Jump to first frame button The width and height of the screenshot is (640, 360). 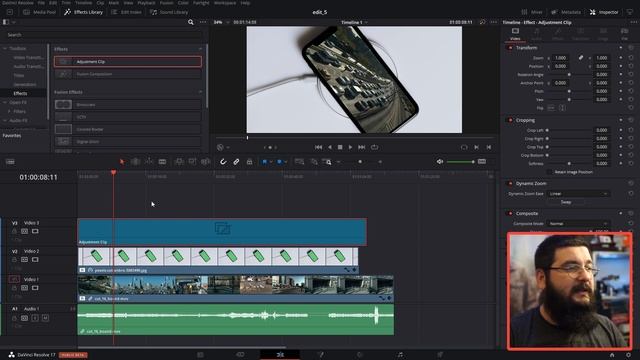(318, 147)
